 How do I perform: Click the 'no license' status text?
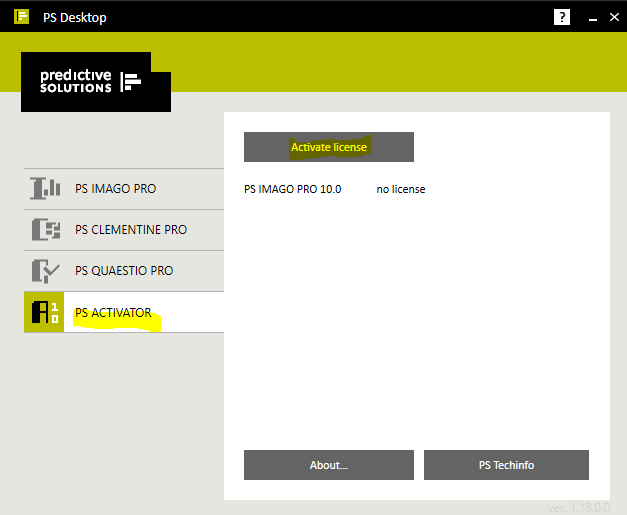pos(401,189)
